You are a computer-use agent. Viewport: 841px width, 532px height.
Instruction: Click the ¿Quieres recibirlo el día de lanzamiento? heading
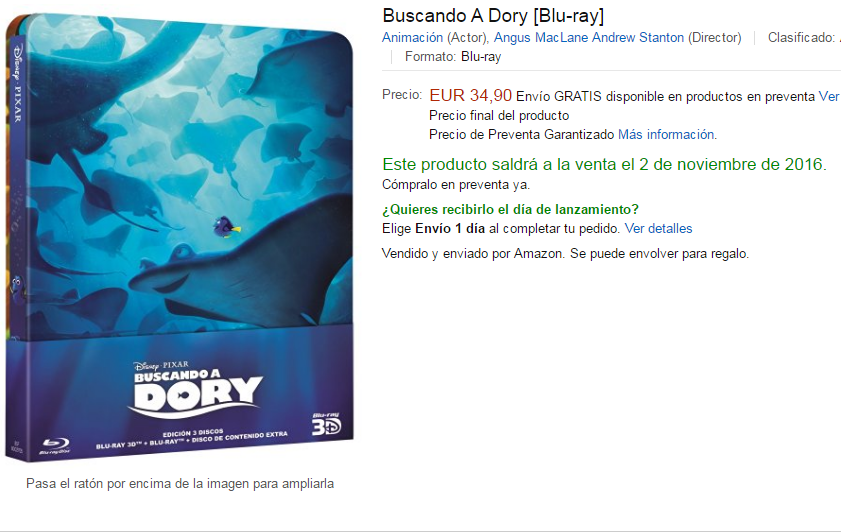click(x=510, y=209)
